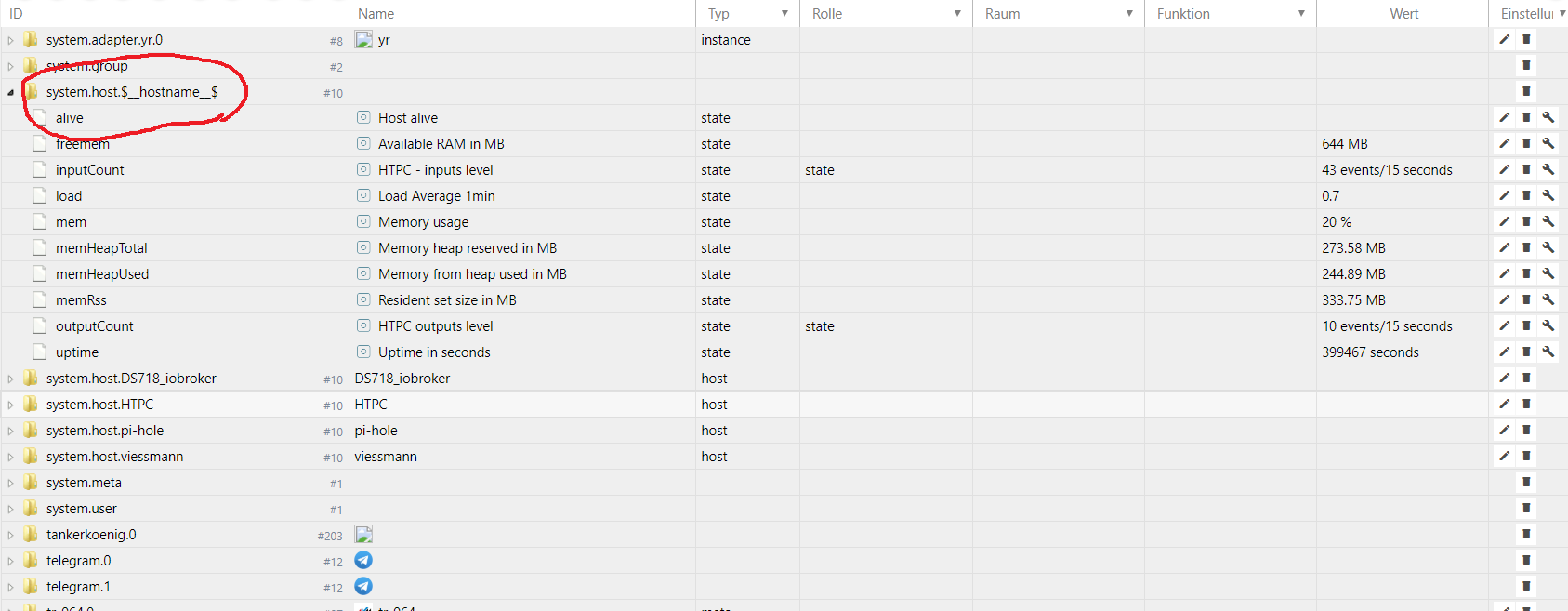Open the wrench settings for the freemem state
This screenshot has width=1568, height=611.
coord(1548,144)
